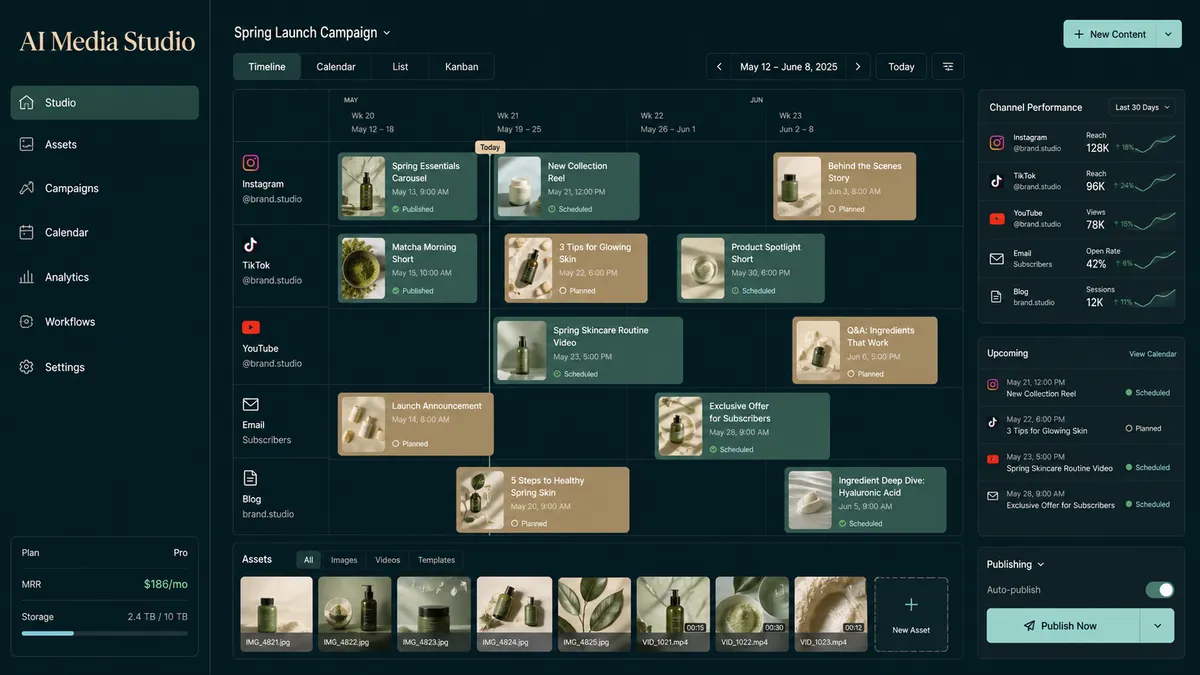The image size is (1200, 675).
Task: Switch to the List view tab
Action: tap(400, 67)
